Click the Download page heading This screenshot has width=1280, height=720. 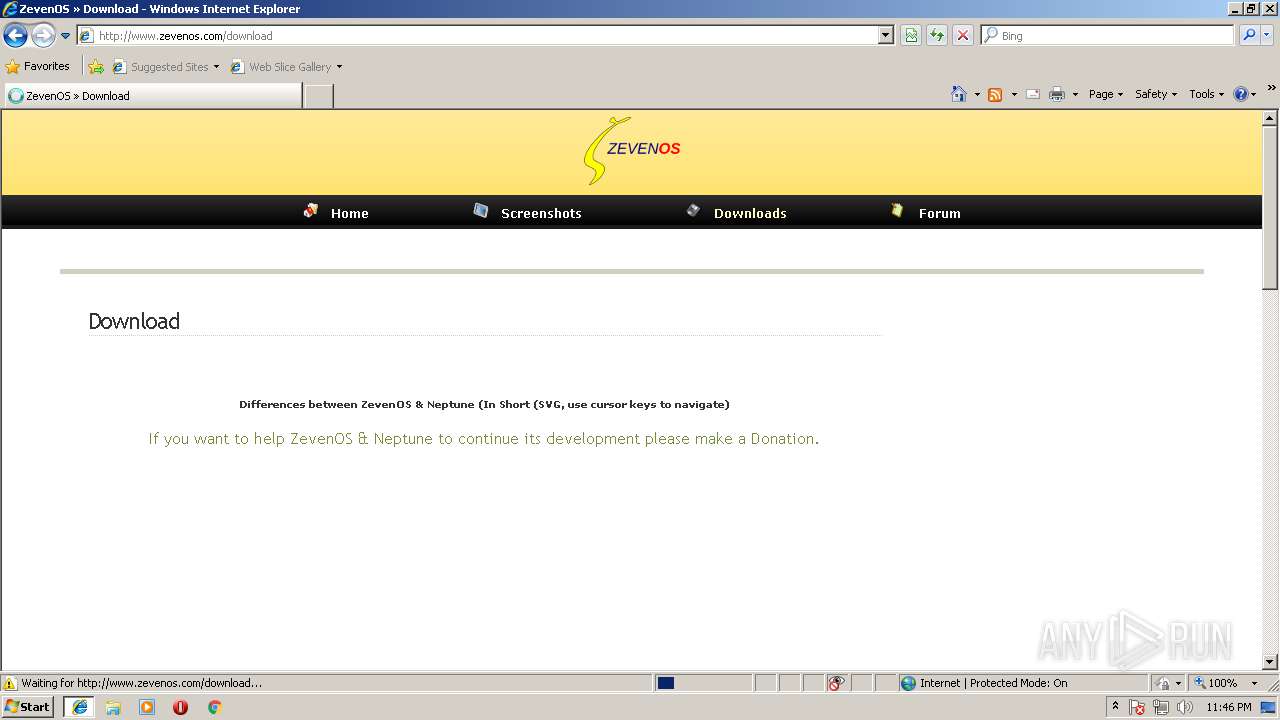coord(134,321)
